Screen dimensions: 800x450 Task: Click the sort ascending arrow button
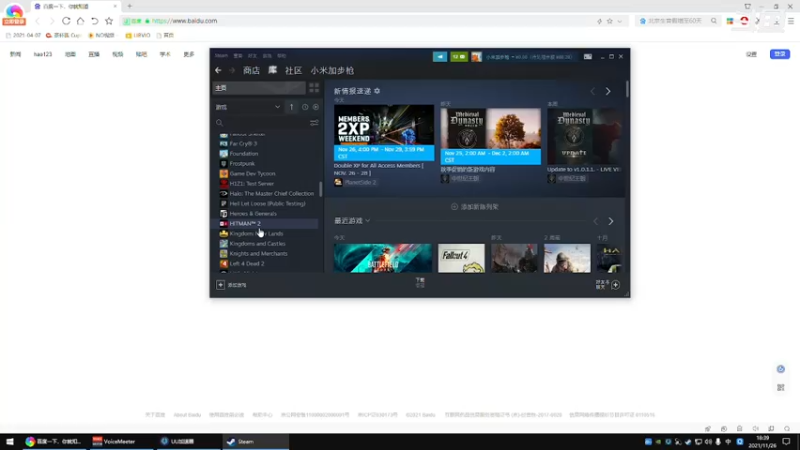291,107
